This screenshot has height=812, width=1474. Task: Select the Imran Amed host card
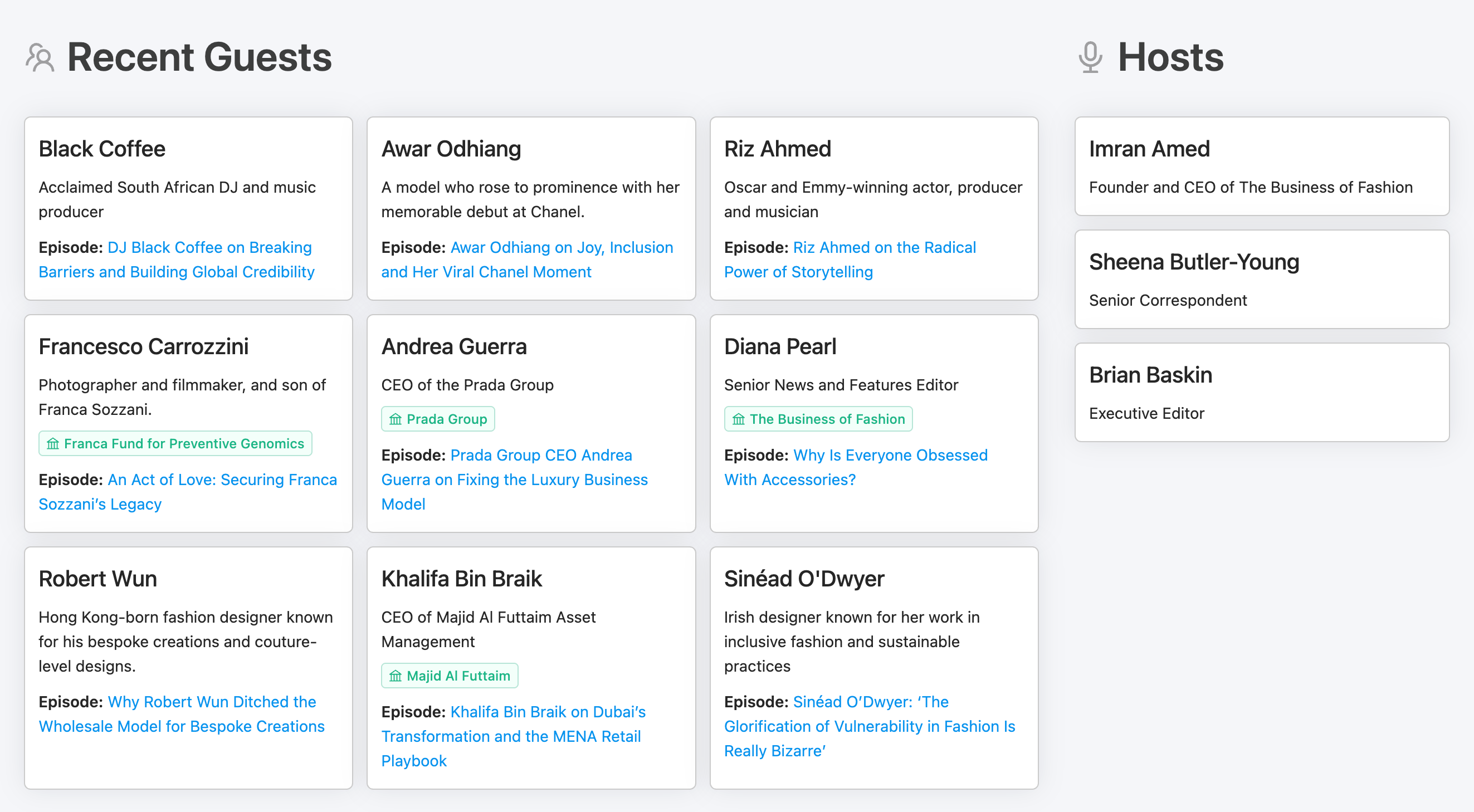pos(1261,167)
